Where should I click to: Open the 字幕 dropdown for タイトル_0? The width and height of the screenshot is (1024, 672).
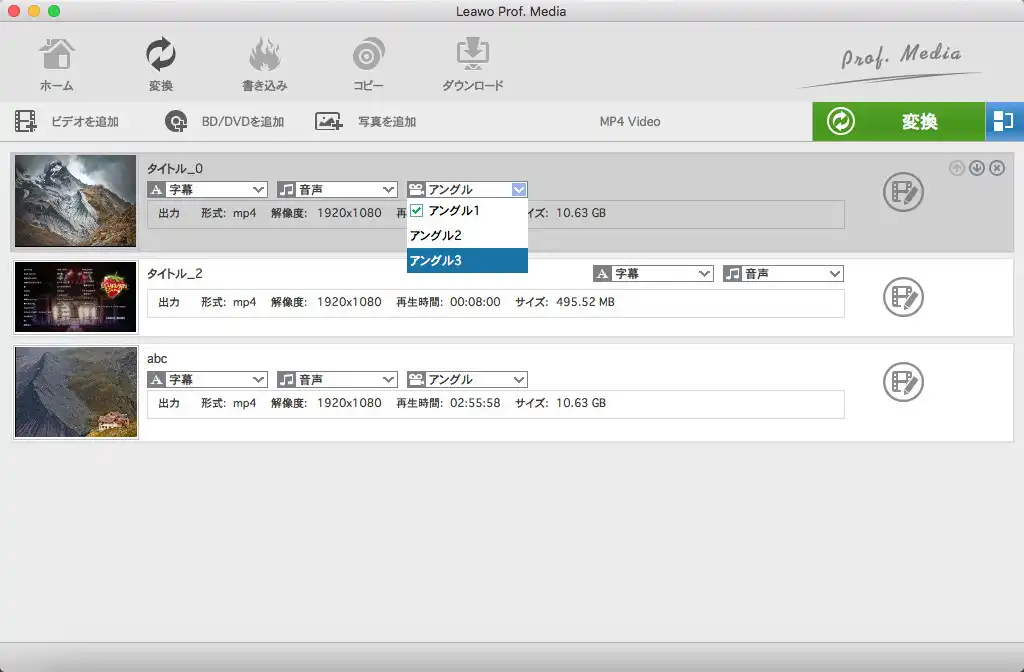[207, 189]
